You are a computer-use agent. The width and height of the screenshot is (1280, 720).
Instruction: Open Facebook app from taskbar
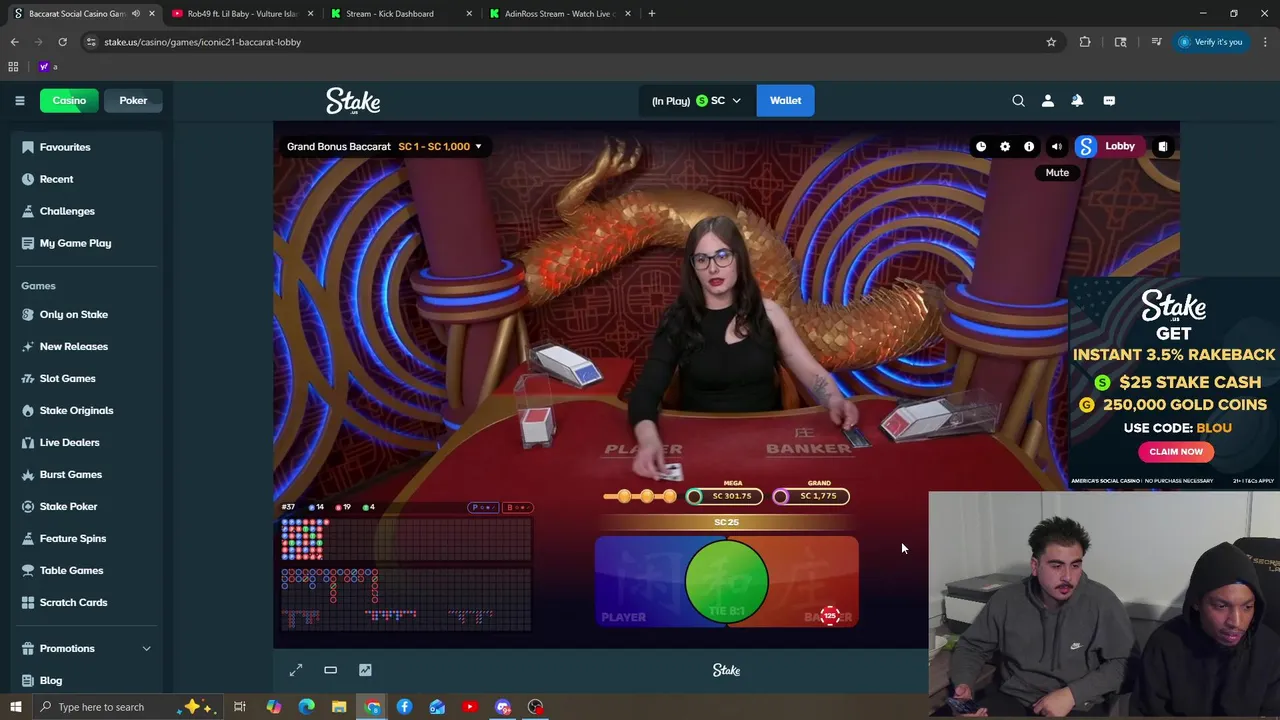click(x=404, y=707)
